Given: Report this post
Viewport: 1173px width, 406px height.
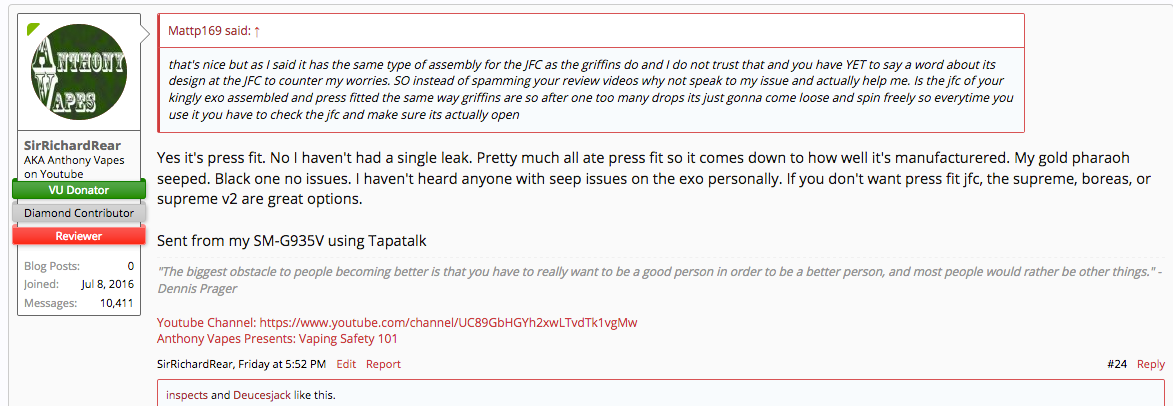Looking at the screenshot, I should click(383, 365).
